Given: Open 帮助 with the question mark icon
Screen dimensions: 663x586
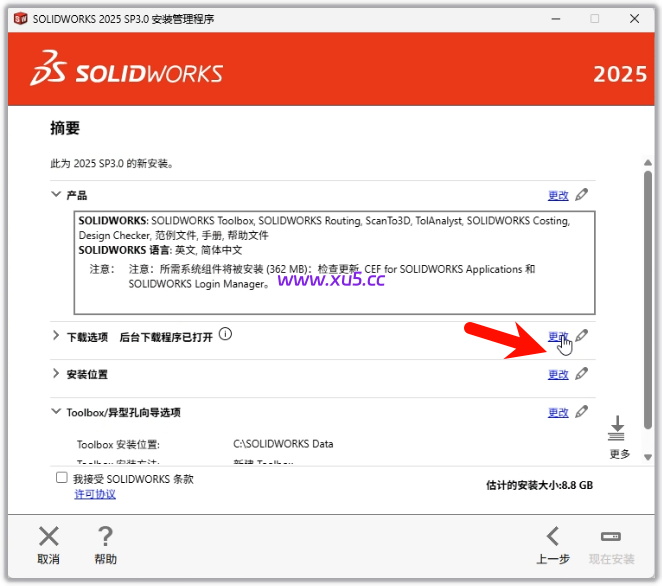Looking at the screenshot, I should coord(105,537).
